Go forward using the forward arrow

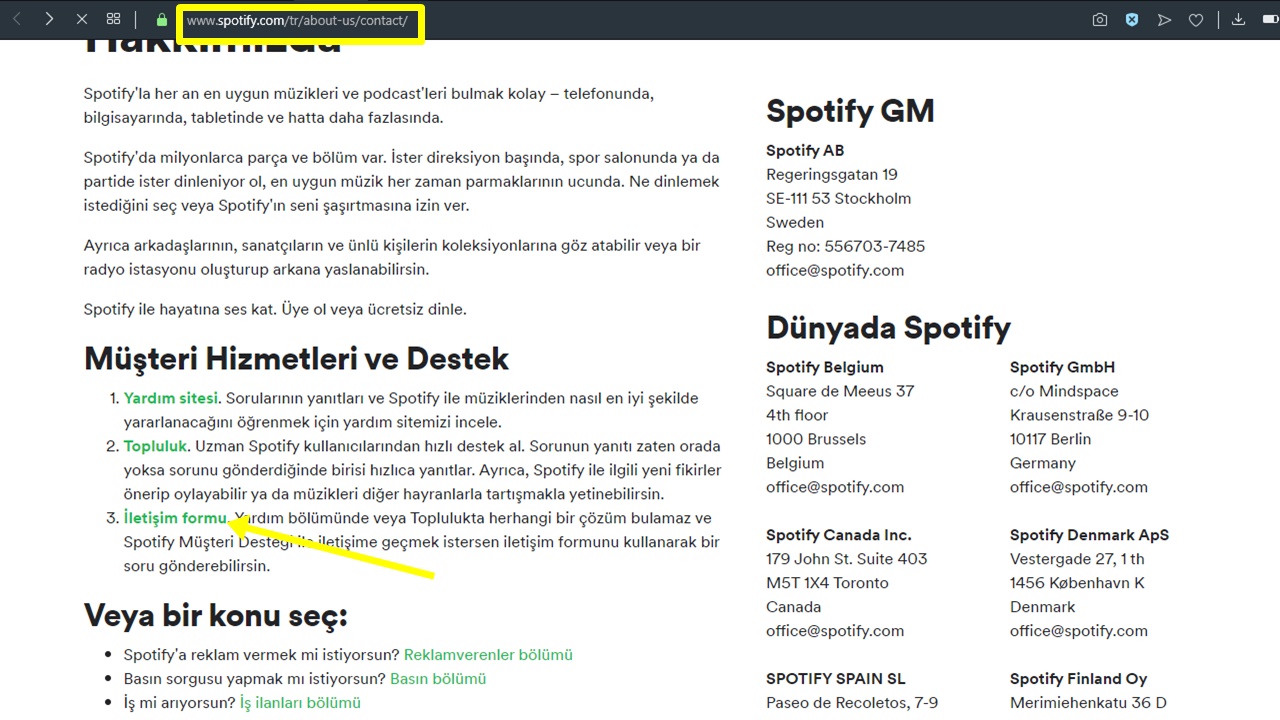pos(49,18)
